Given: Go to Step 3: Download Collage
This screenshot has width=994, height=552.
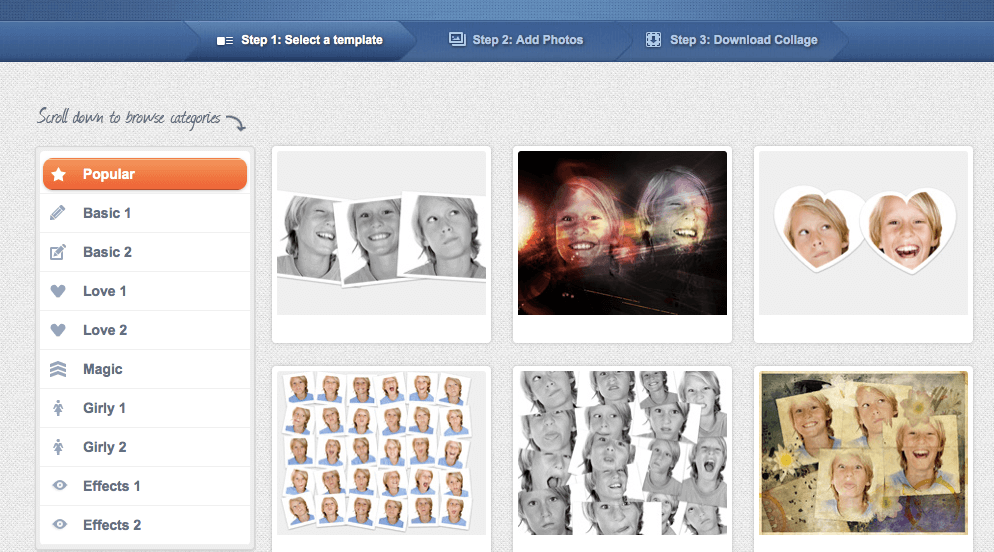Looking at the screenshot, I should [732, 40].
